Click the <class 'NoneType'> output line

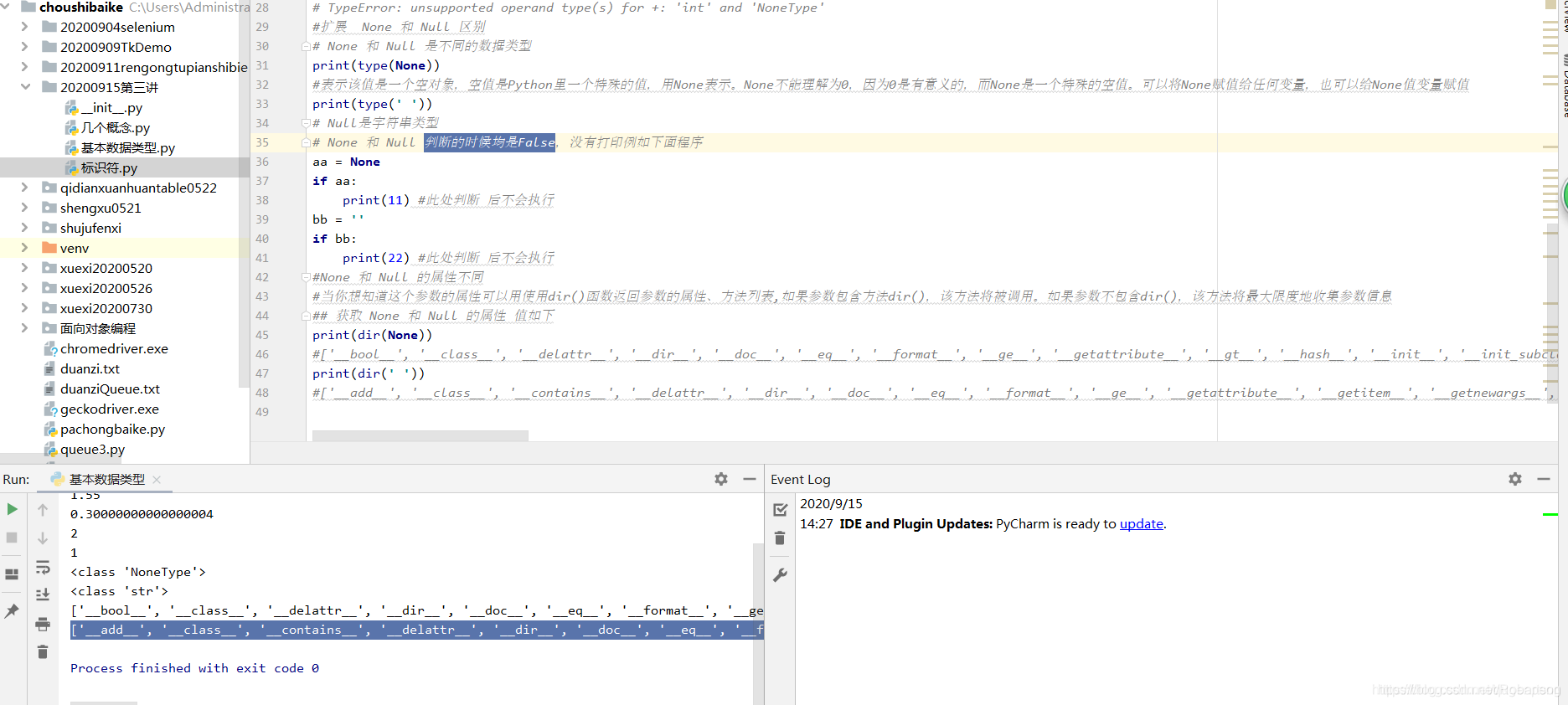pos(138,572)
